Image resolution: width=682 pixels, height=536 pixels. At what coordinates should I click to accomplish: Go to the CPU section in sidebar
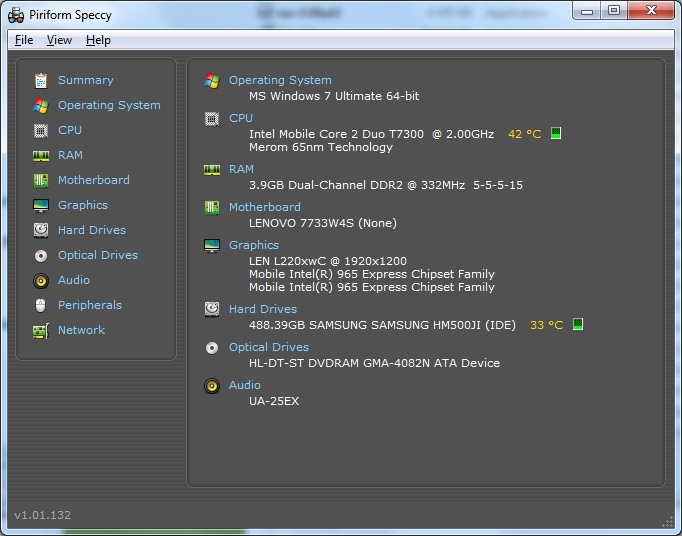(x=70, y=130)
